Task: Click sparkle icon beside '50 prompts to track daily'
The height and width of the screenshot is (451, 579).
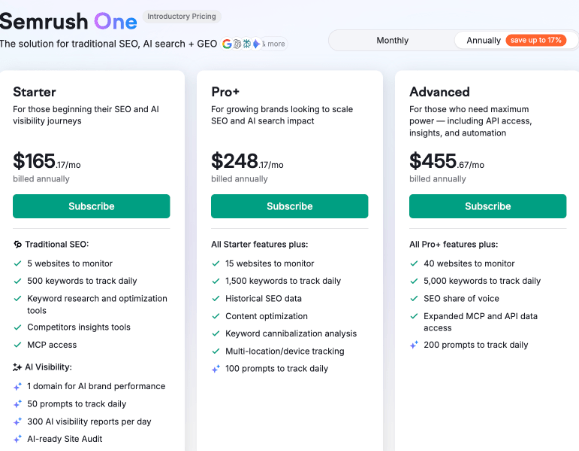Action: (17, 404)
